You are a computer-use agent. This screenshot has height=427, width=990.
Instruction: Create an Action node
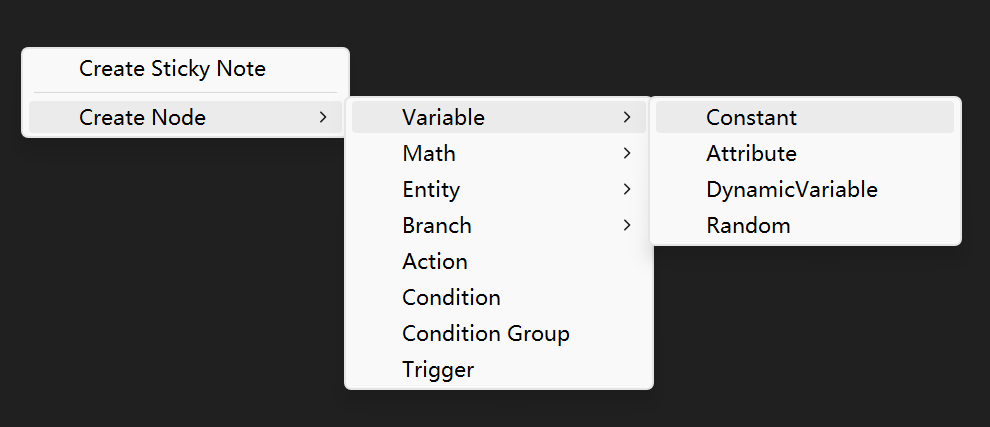point(435,261)
